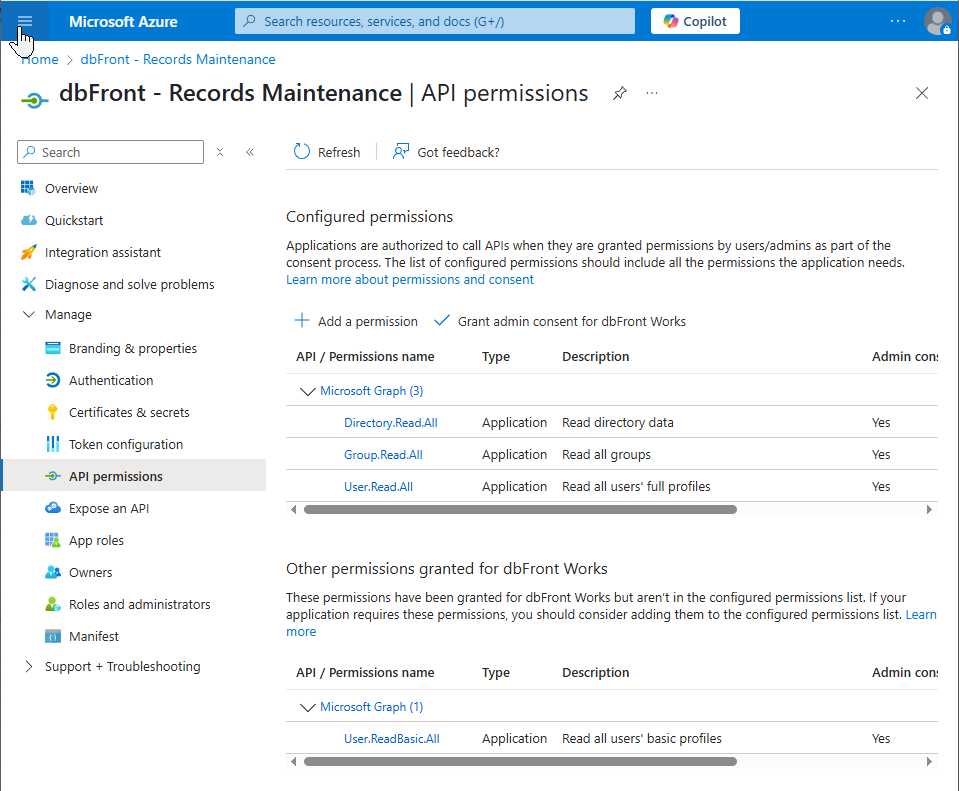Click 'Read directory data' description
This screenshot has width=959, height=791.
tap(618, 423)
